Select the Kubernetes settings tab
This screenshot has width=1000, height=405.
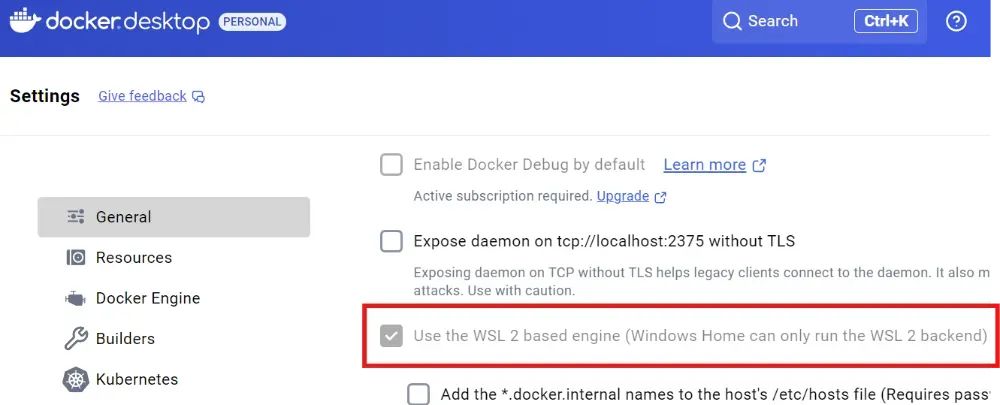pyautogui.click(x=136, y=380)
